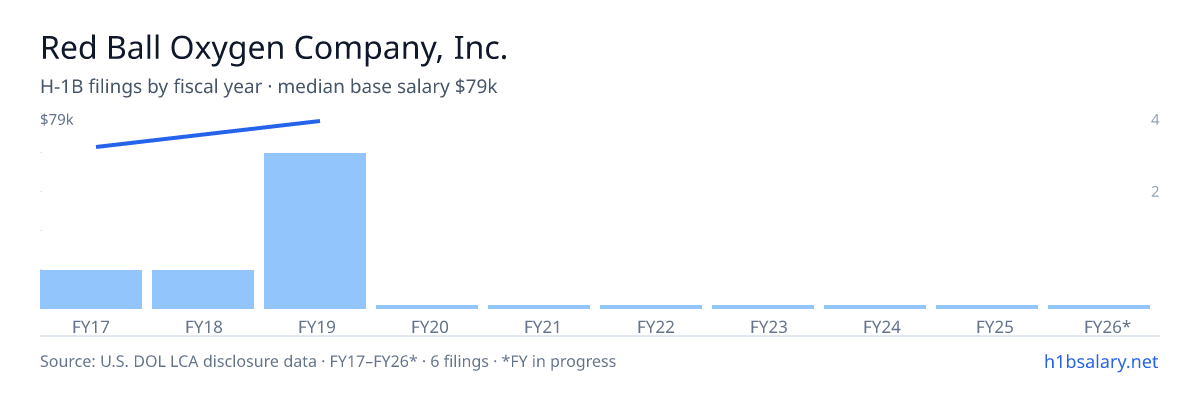Click the subtitle with median base salary
The height and width of the screenshot is (400, 1200).
pos(269,87)
